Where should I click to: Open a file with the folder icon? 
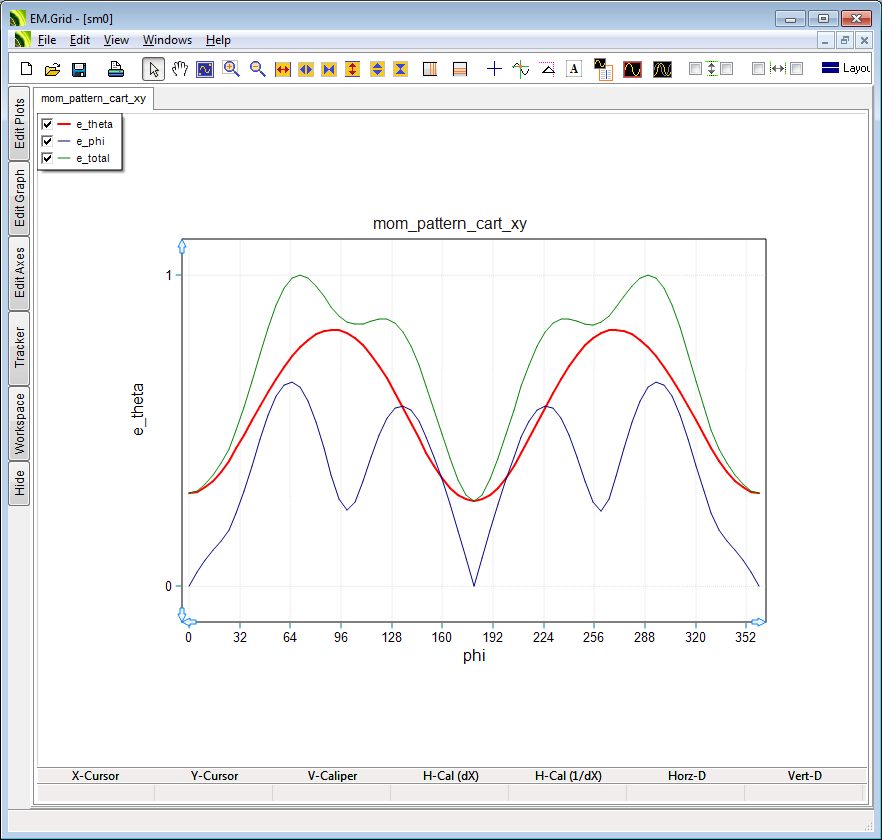click(53, 69)
